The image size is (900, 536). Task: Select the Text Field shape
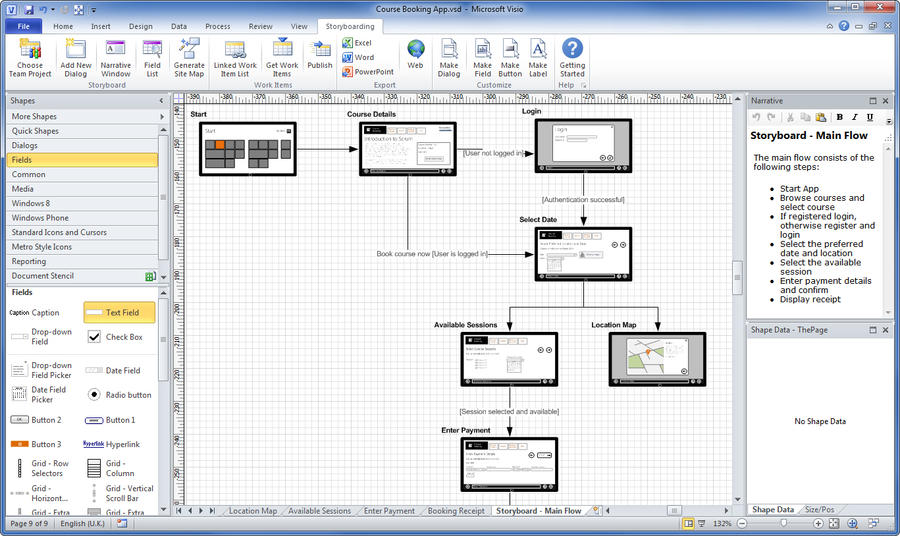tap(119, 312)
